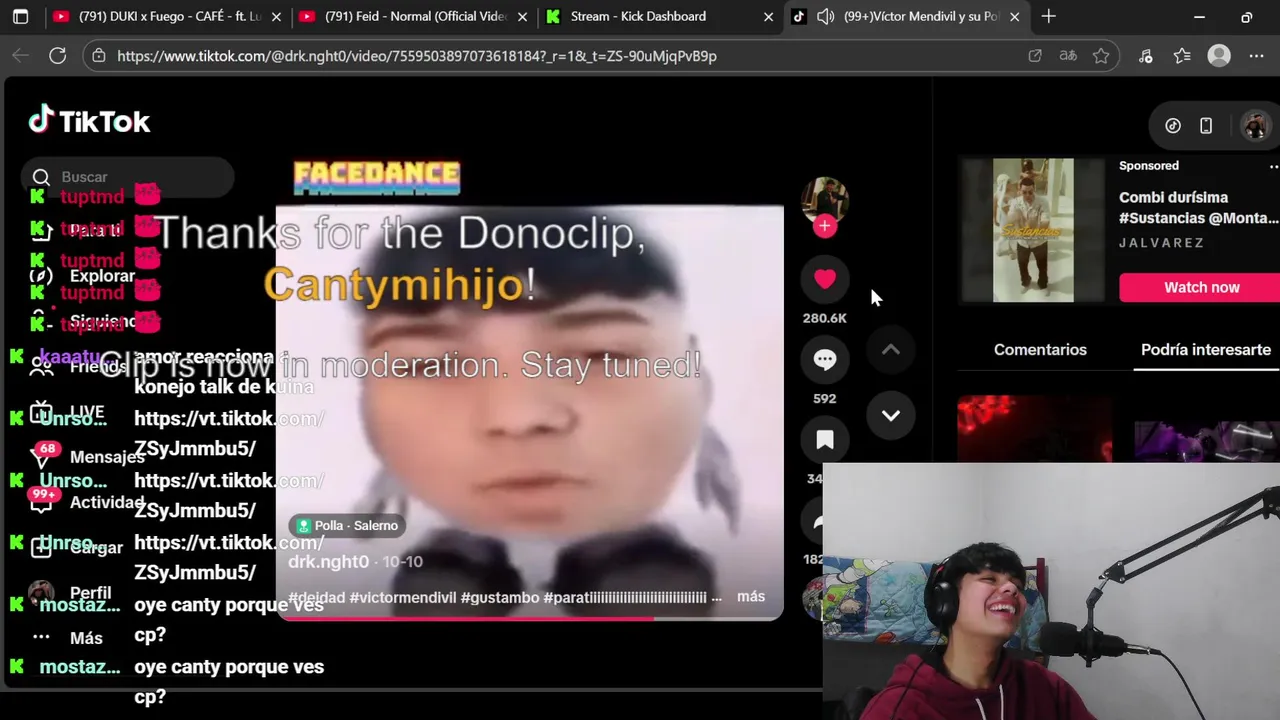Open browser favorites list icon
Viewport: 1280px width, 720px height.
pyautogui.click(x=1182, y=56)
